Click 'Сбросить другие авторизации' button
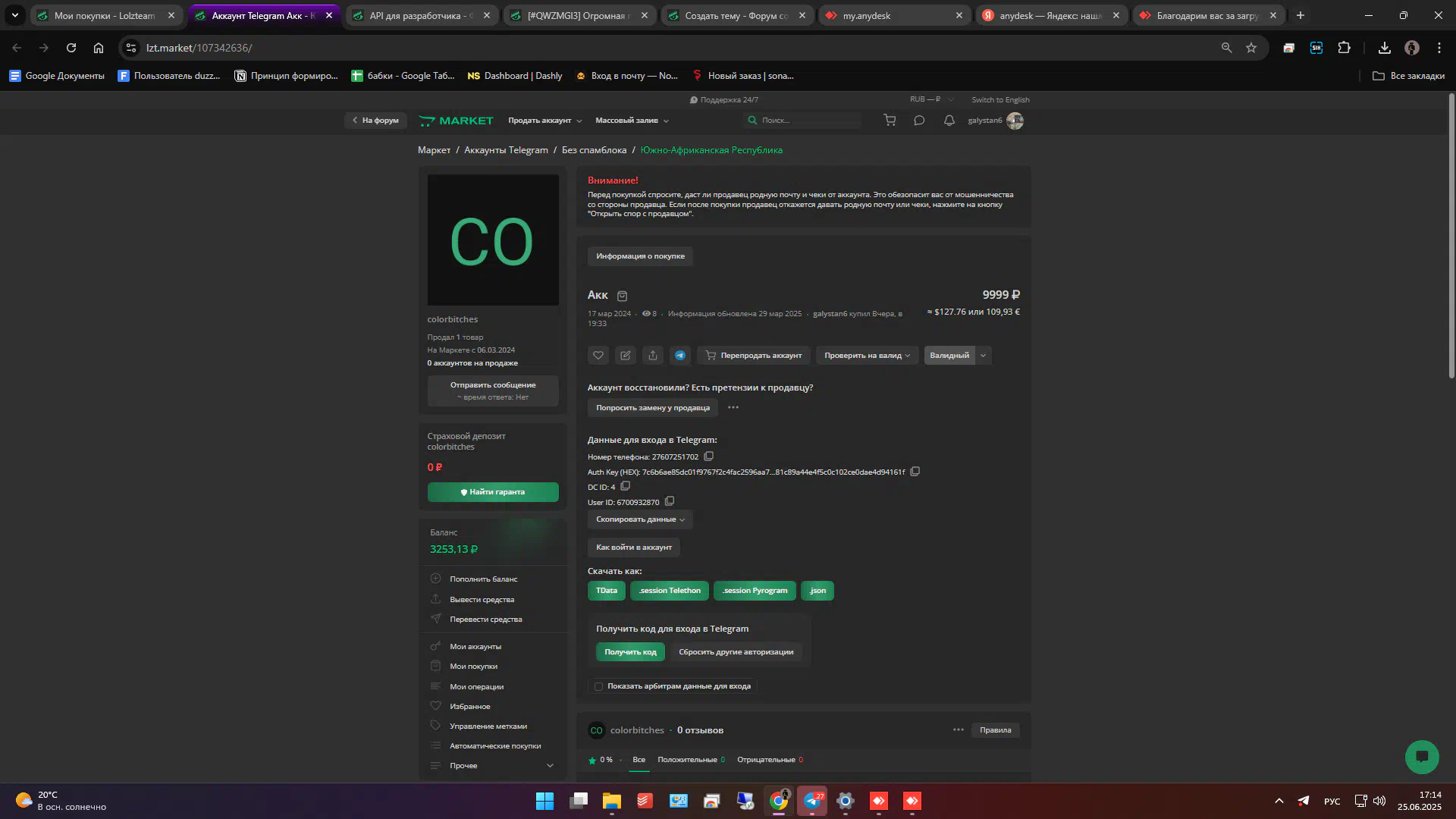Viewport: 1456px width, 819px height. [x=736, y=651]
